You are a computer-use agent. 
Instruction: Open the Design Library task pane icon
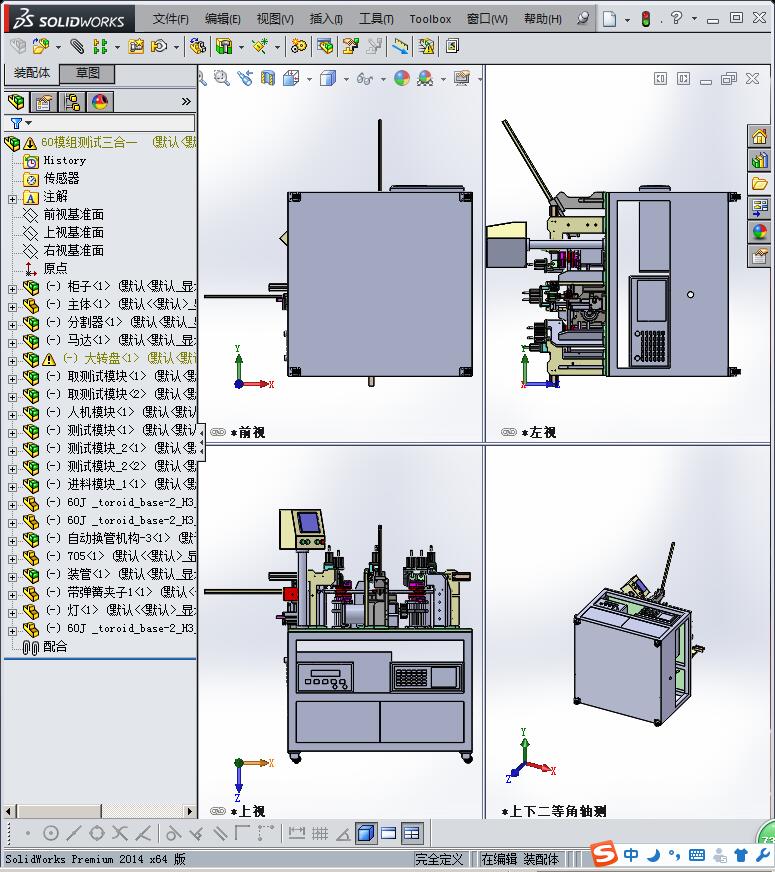tap(759, 160)
